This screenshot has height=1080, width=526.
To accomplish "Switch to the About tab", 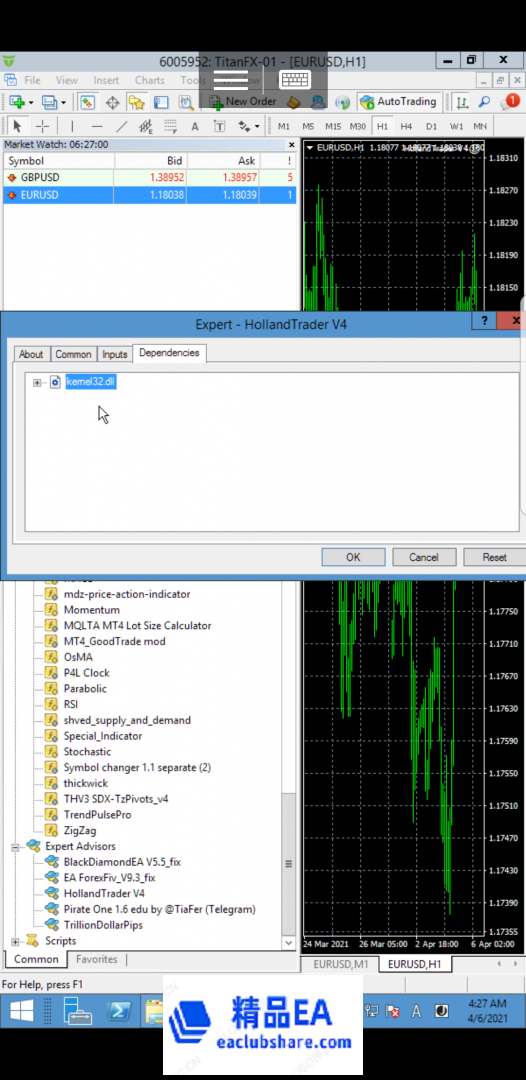I will coord(31,354).
